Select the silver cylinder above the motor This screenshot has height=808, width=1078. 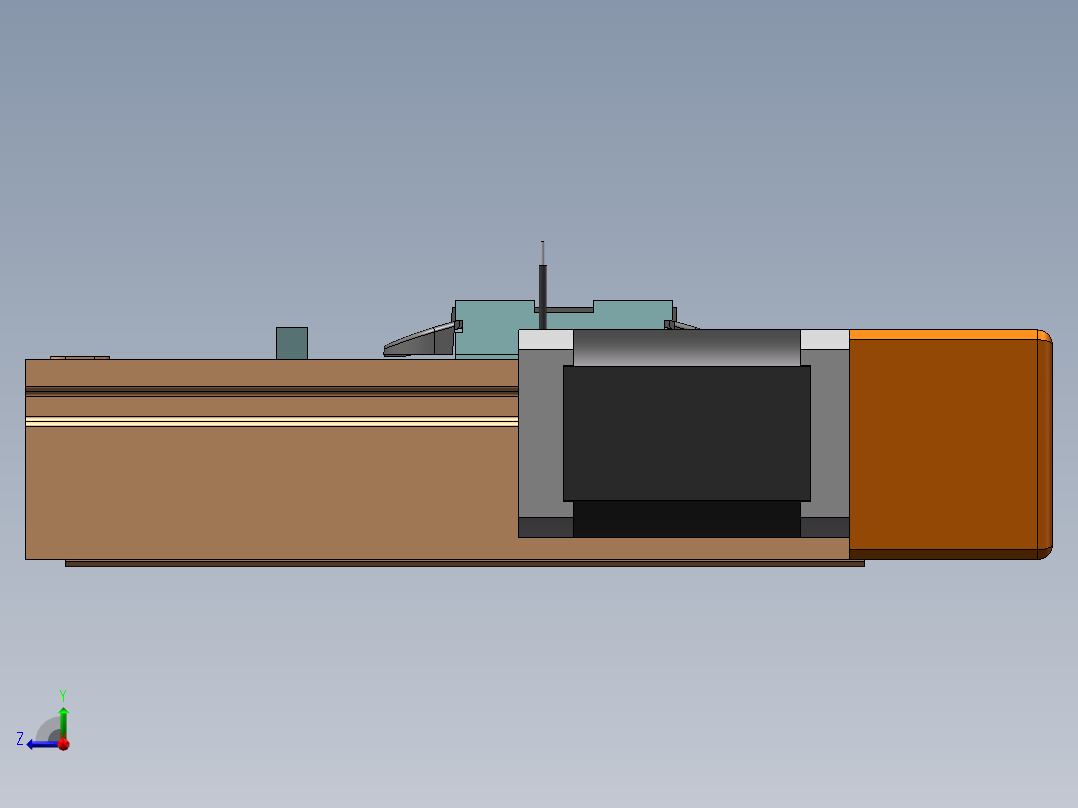click(687, 347)
